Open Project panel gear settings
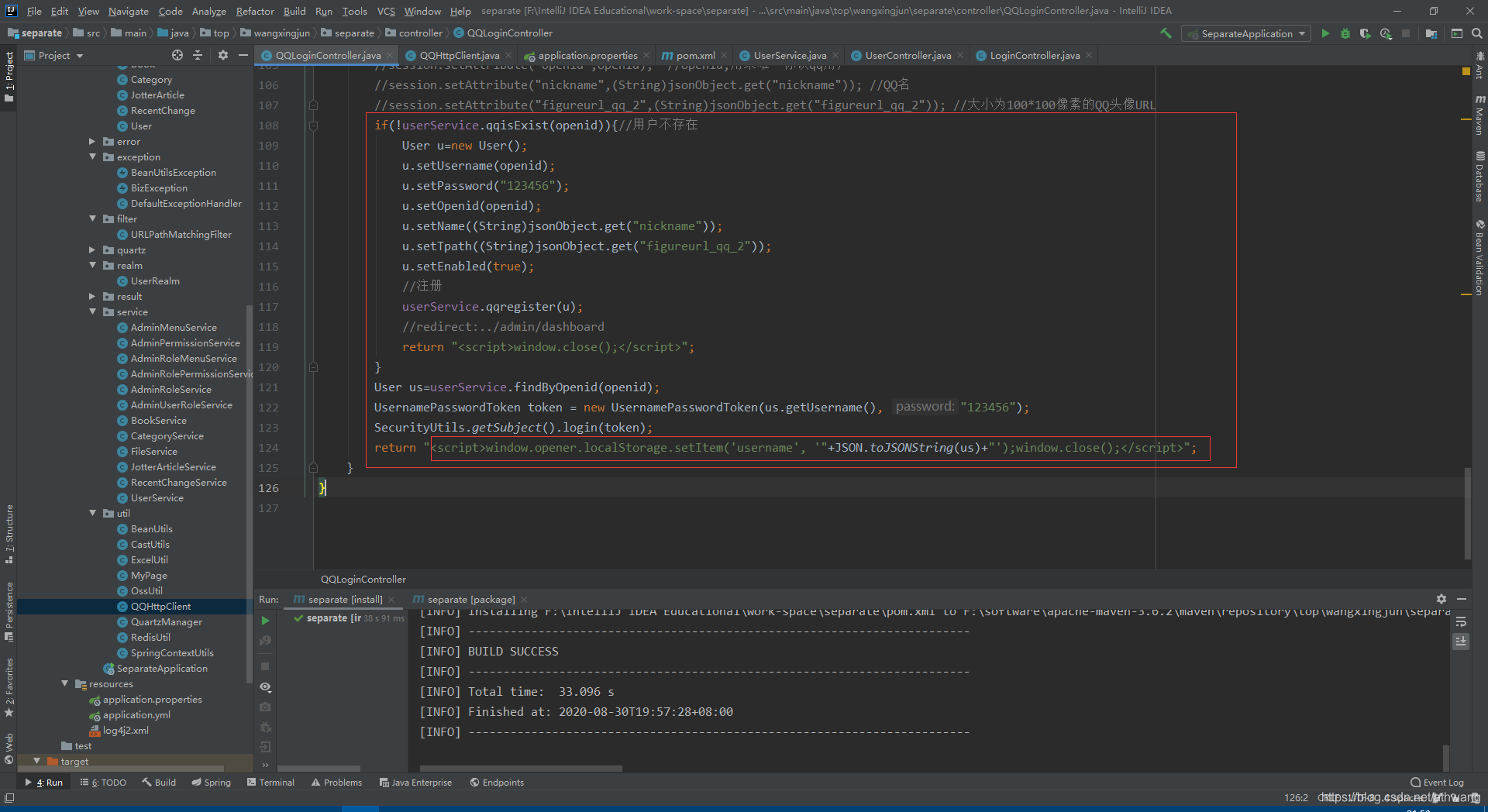The image size is (1488, 812). point(223,55)
